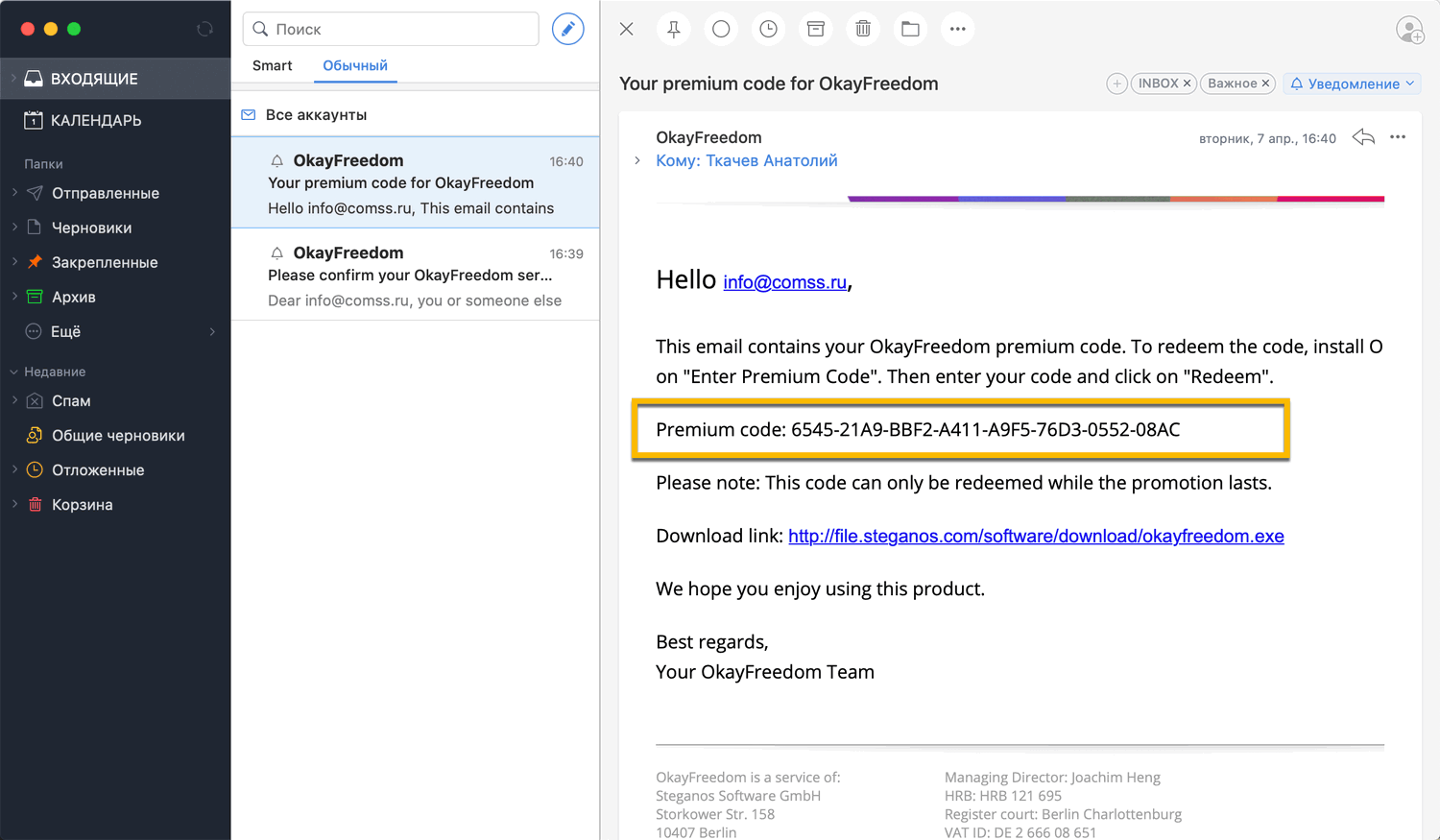This screenshot has width=1440, height=840.
Task: Click the email subject title in reading pane
Action: click(779, 84)
